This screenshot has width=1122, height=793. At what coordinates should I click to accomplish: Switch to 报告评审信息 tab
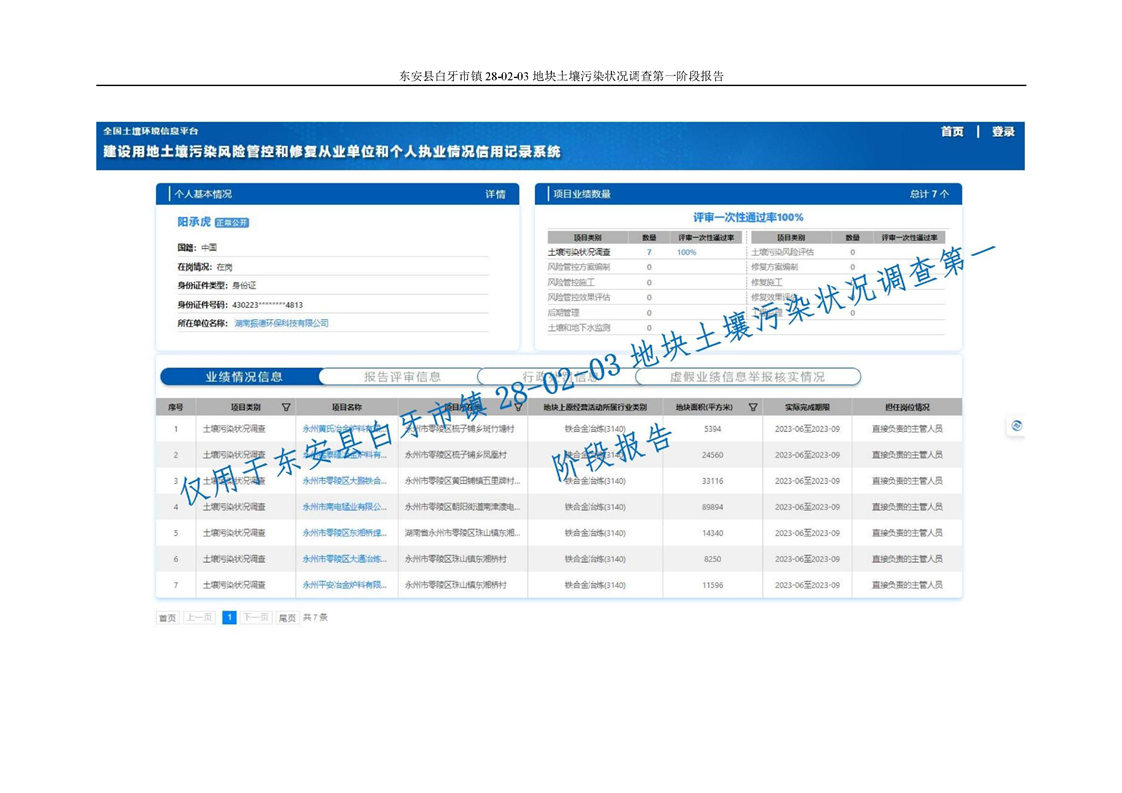pyautogui.click(x=401, y=377)
